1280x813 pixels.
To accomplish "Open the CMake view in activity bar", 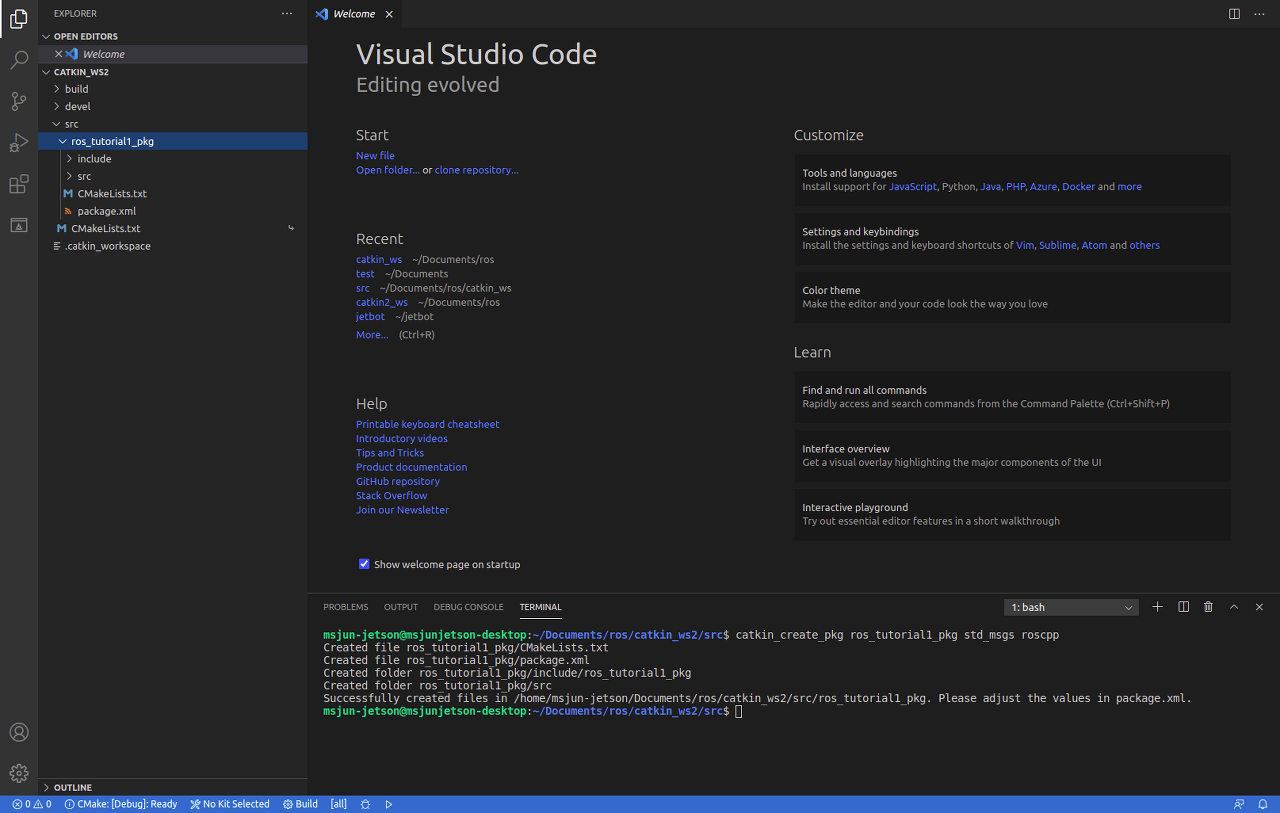I will point(18,225).
